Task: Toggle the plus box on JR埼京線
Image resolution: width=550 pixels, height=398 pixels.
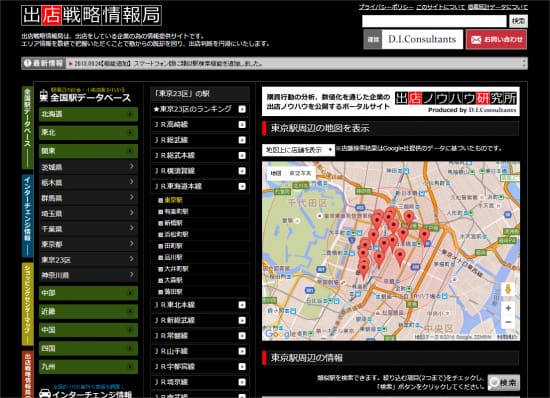Action: pos(242,382)
